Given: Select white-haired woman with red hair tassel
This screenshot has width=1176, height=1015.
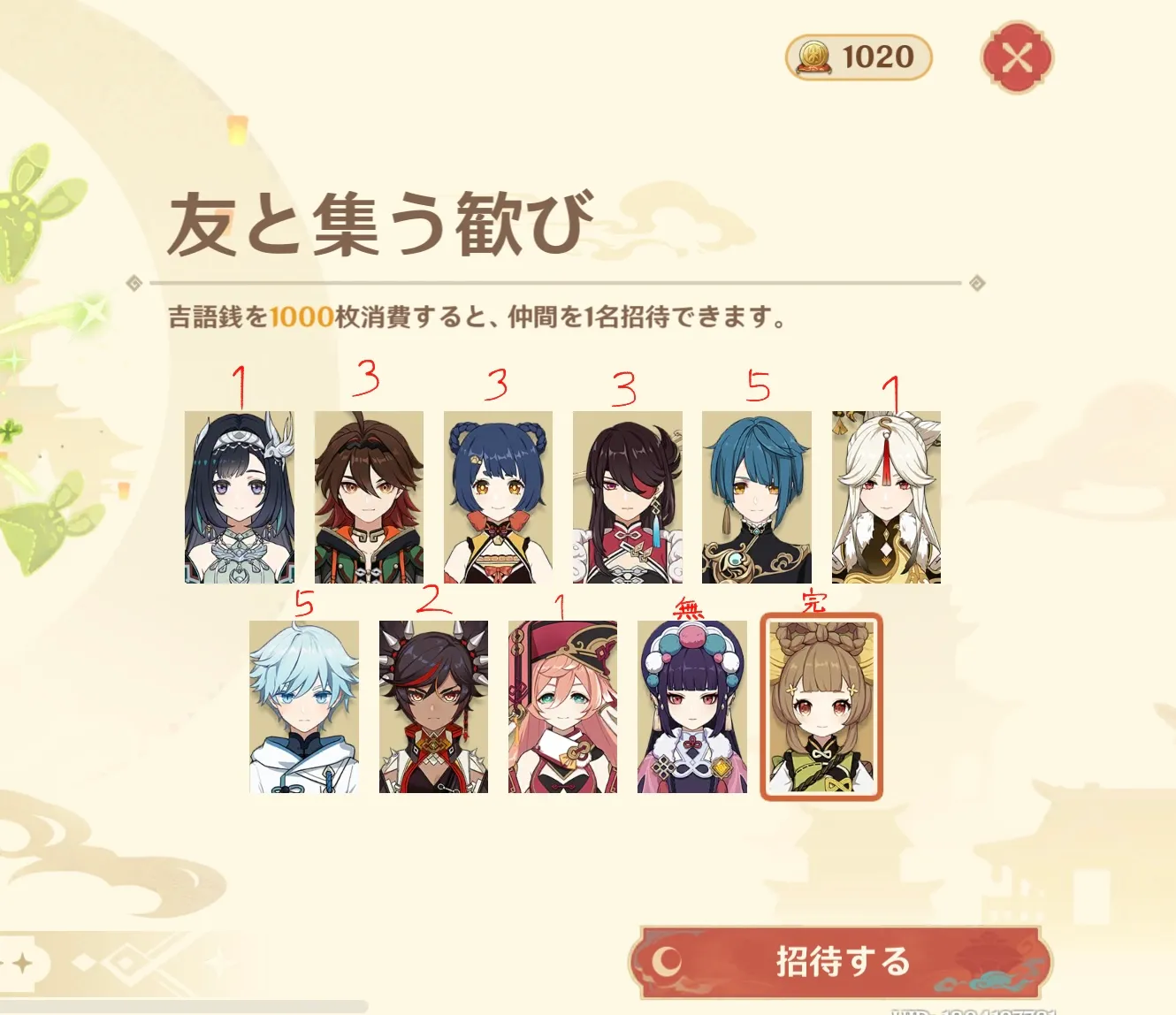Looking at the screenshot, I should (x=886, y=497).
